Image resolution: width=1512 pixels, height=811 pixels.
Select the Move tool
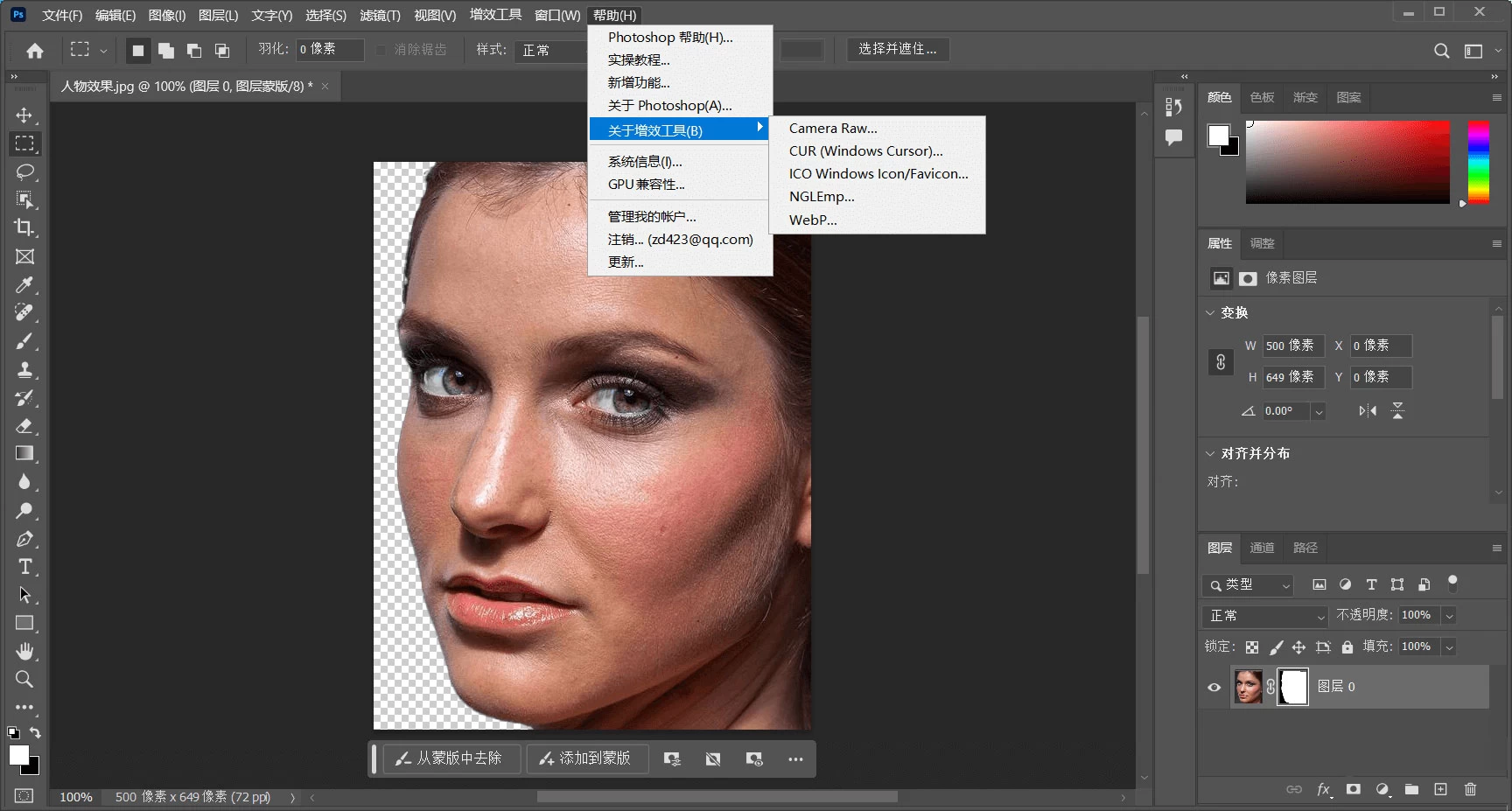25,115
